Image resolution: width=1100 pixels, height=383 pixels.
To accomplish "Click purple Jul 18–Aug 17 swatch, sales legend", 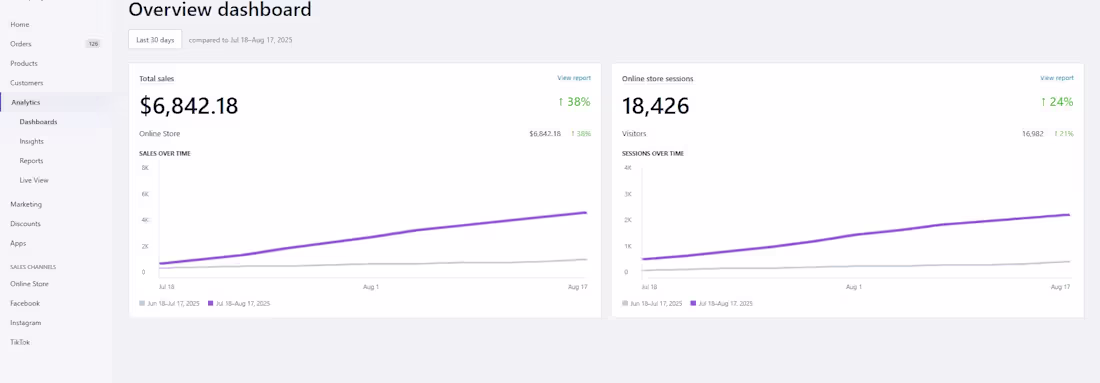I will point(211,304).
